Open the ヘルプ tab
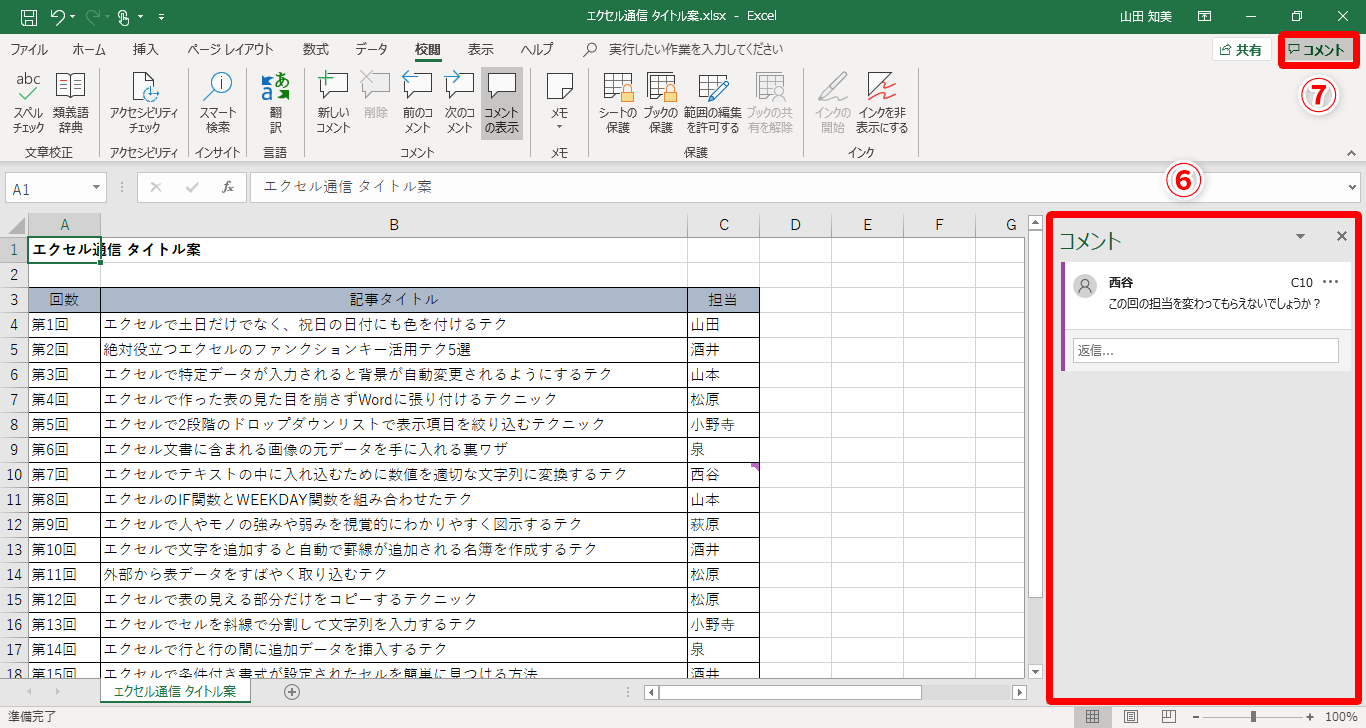 point(537,49)
